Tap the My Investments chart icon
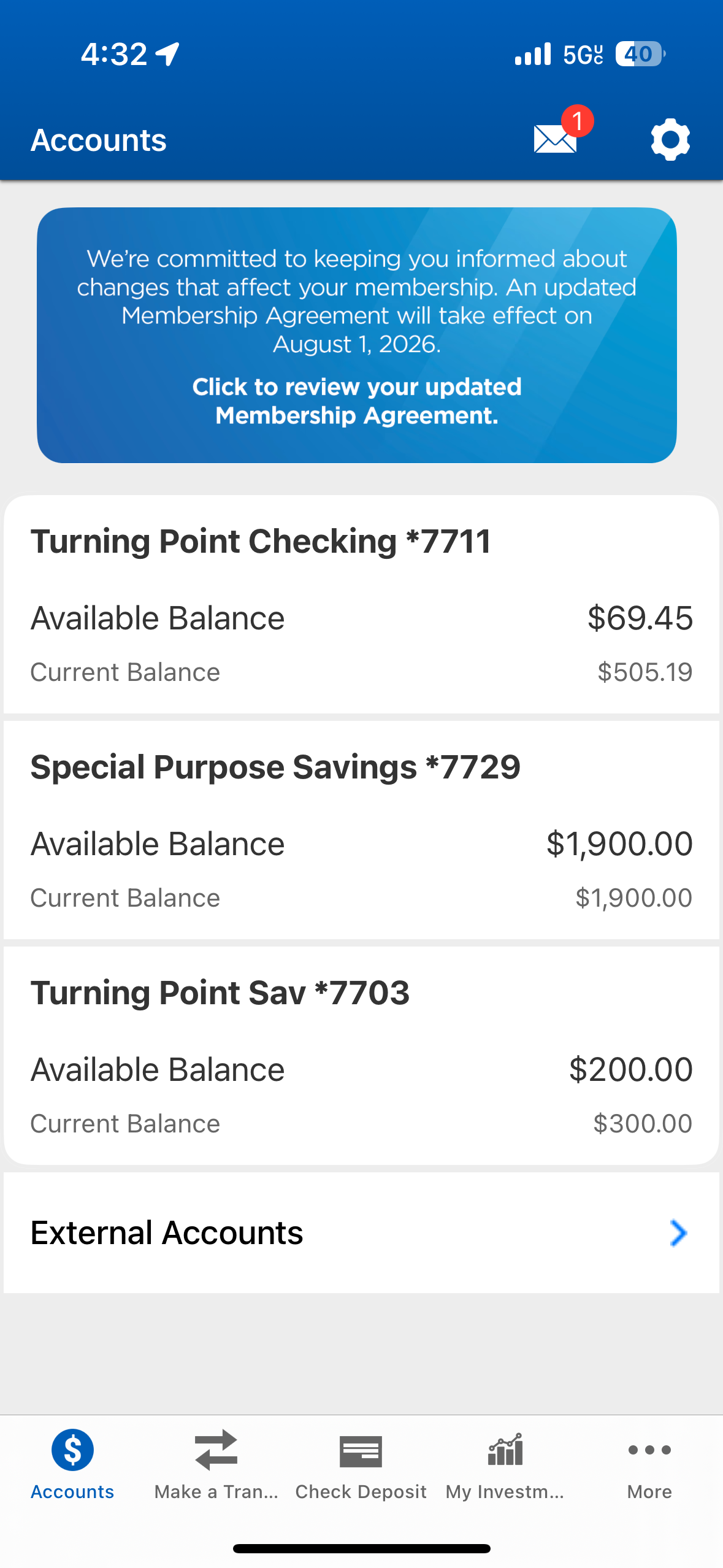The image size is (723, 1568). (x=505, y=1450)
